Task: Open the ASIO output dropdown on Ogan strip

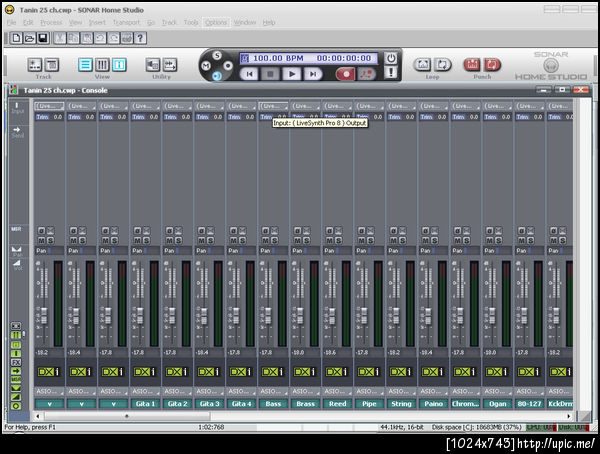Action: 497,391
